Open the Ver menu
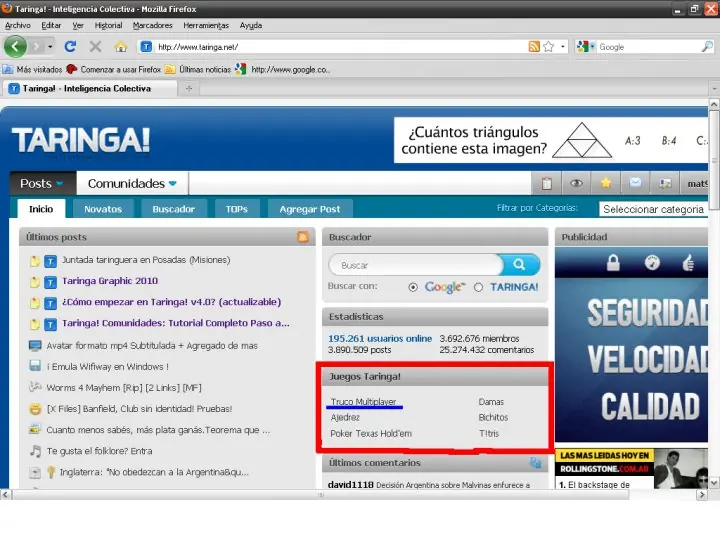This screenshot has width=720, height=540. click(x=78, y=25)
